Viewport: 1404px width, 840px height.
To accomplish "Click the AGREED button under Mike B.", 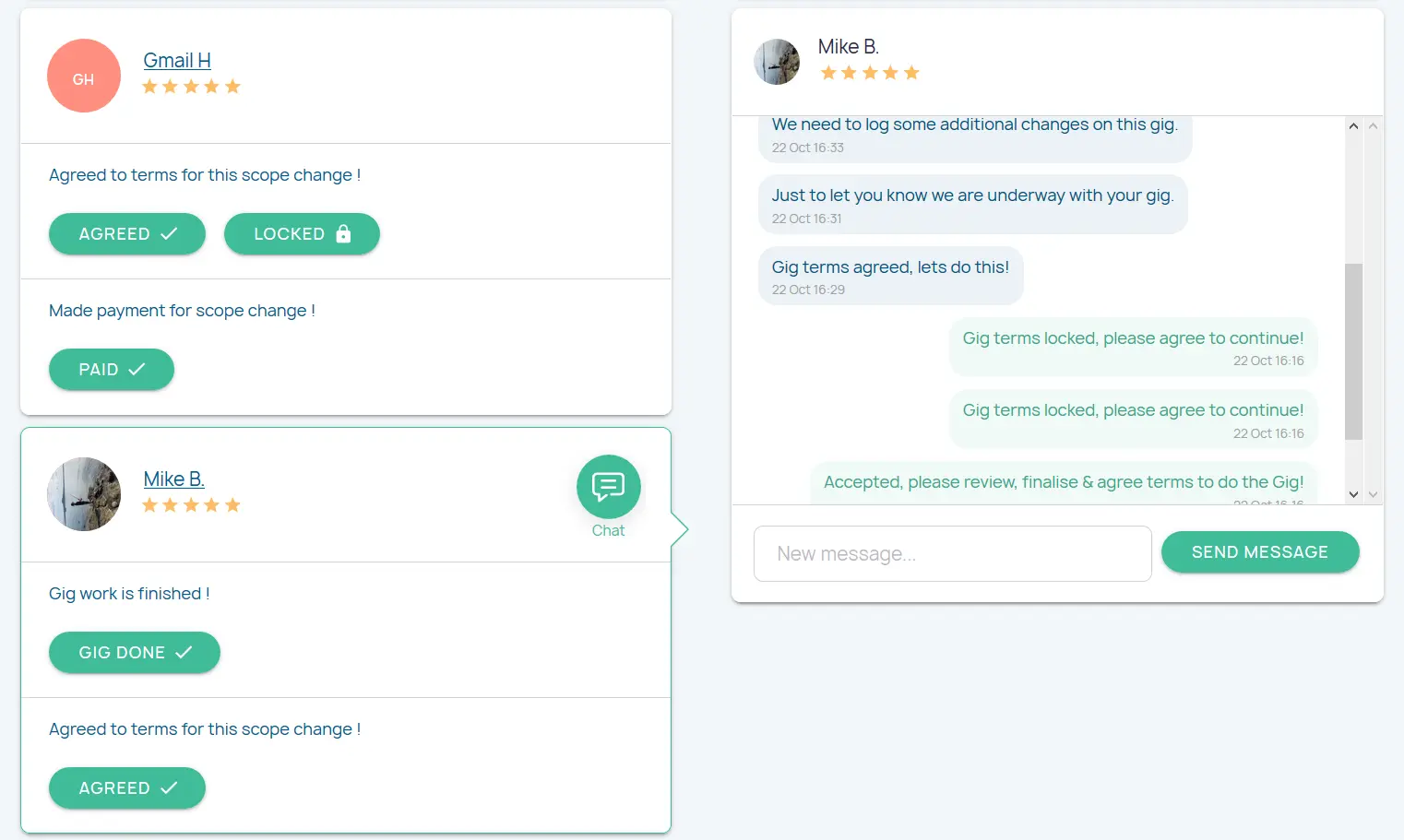I will click(x=127, y=788).
